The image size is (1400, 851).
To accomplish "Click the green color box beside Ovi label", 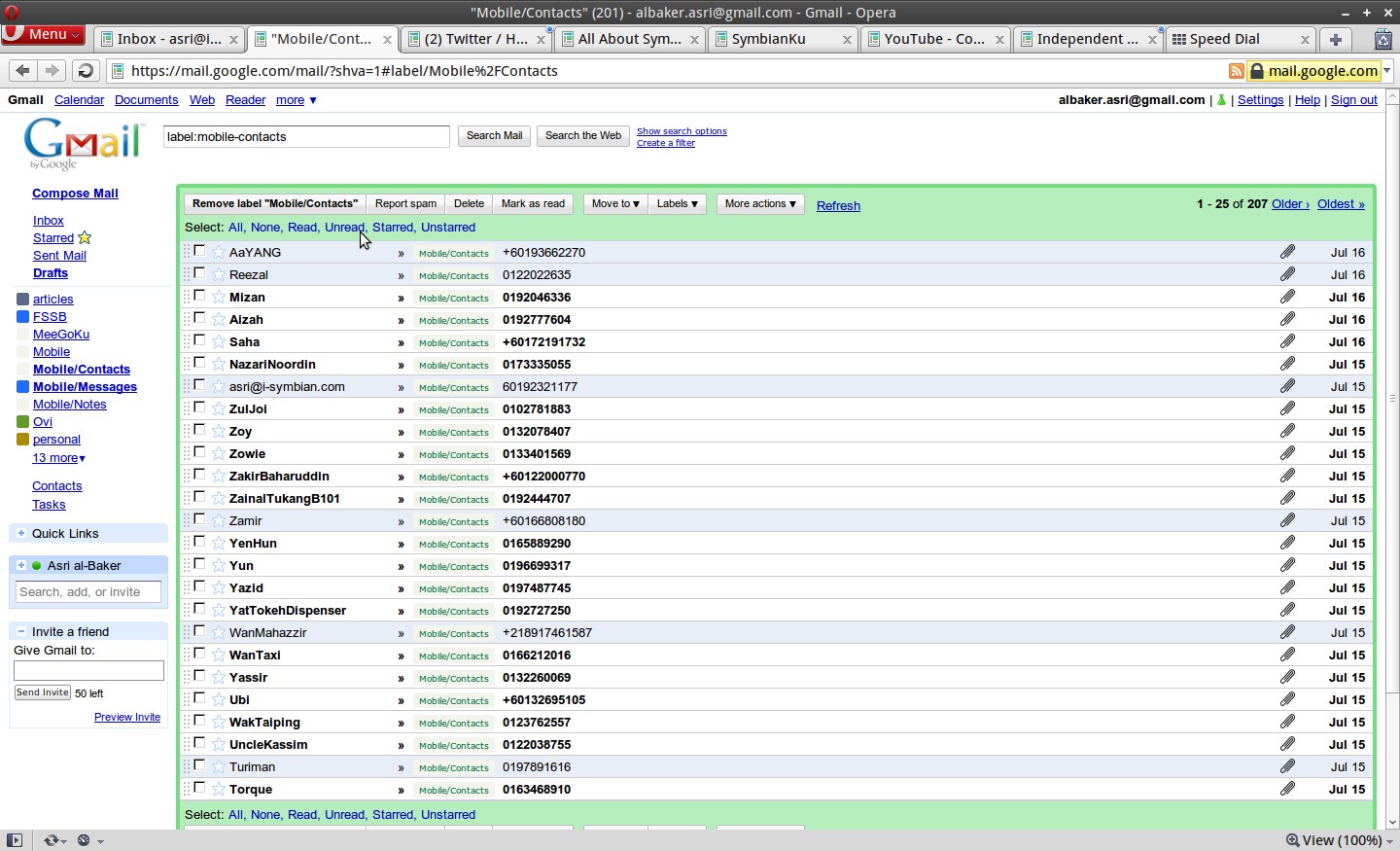I will [23, 421].
